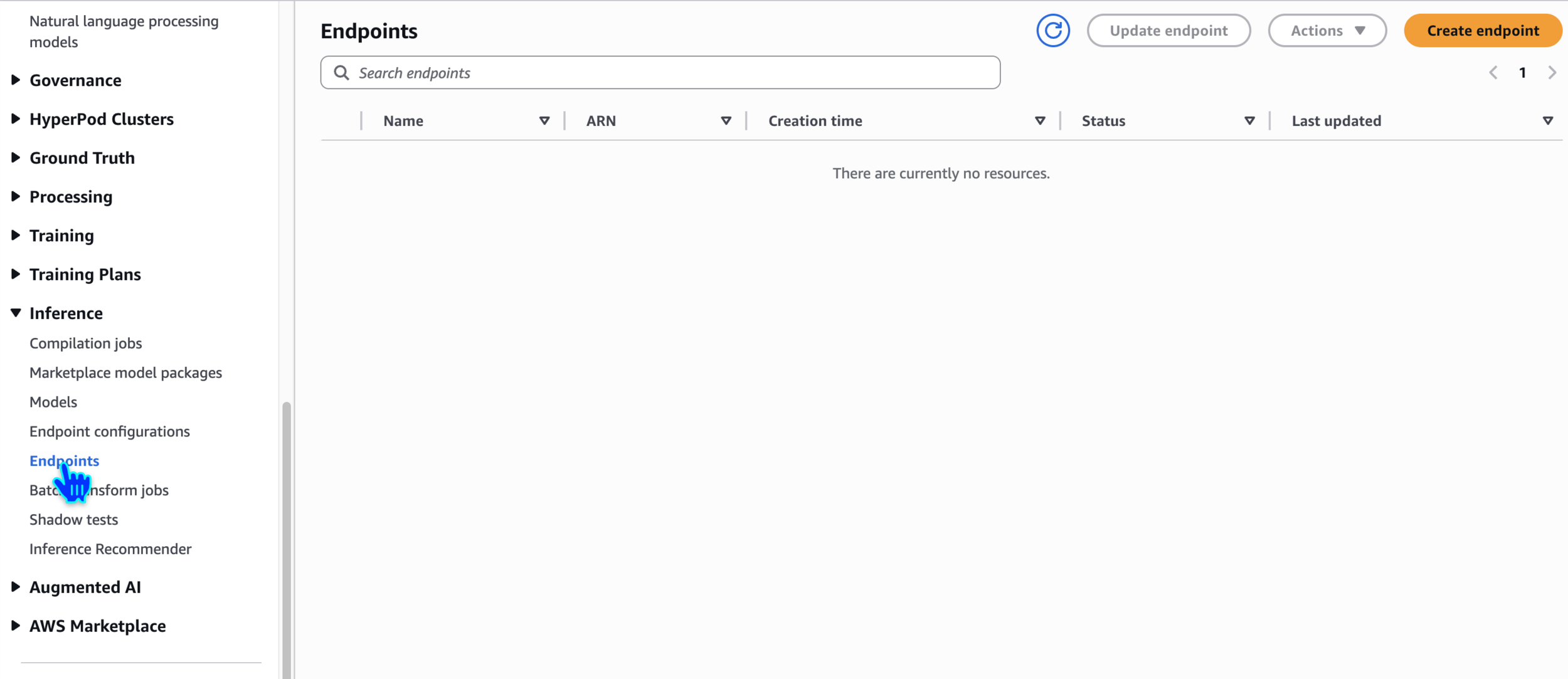Sort by Last updated column arrow

(1547, 120)
